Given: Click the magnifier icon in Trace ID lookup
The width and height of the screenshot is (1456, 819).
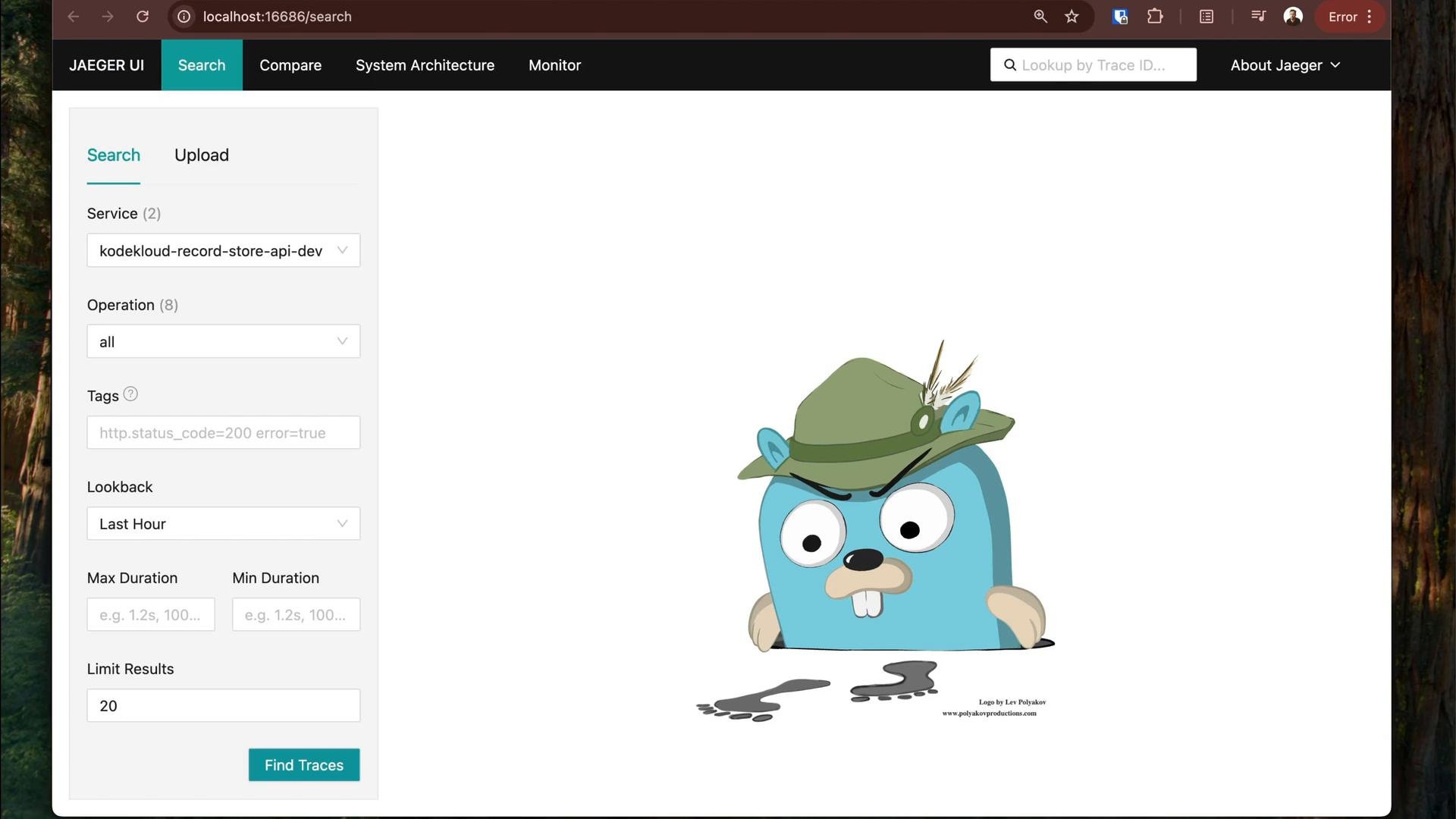Looking at the screenshot, I should click(x=1010, y=65).
